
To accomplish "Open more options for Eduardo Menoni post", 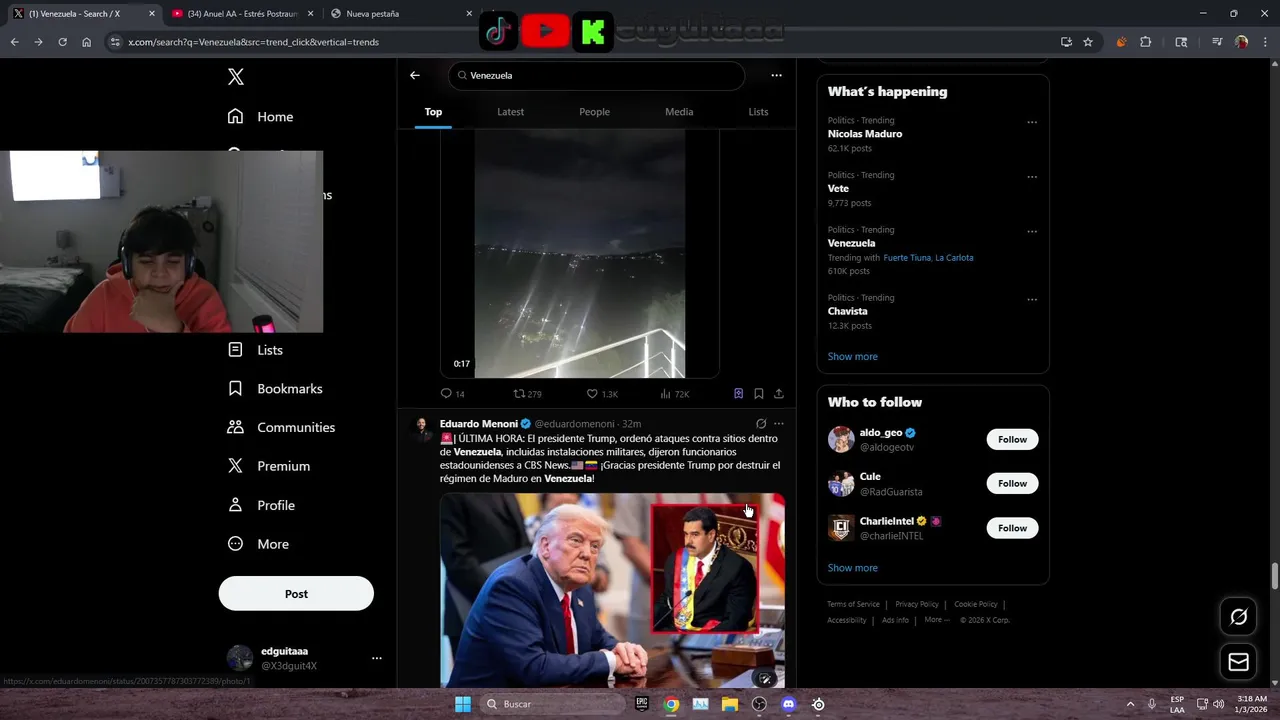I will [x=779, y=424].
